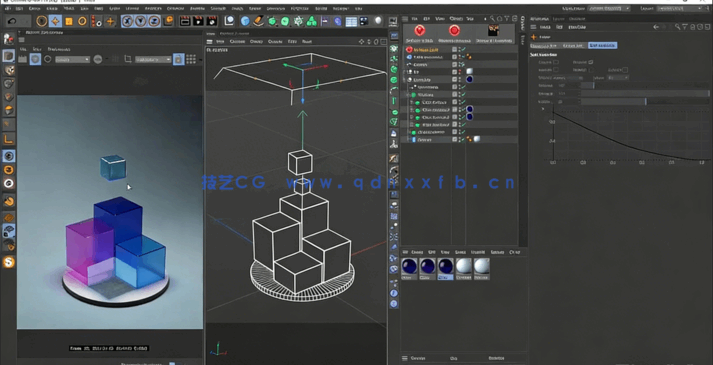Click the Undo arrow in top toolbar
The image size is (713, 365).
point(12,21)
